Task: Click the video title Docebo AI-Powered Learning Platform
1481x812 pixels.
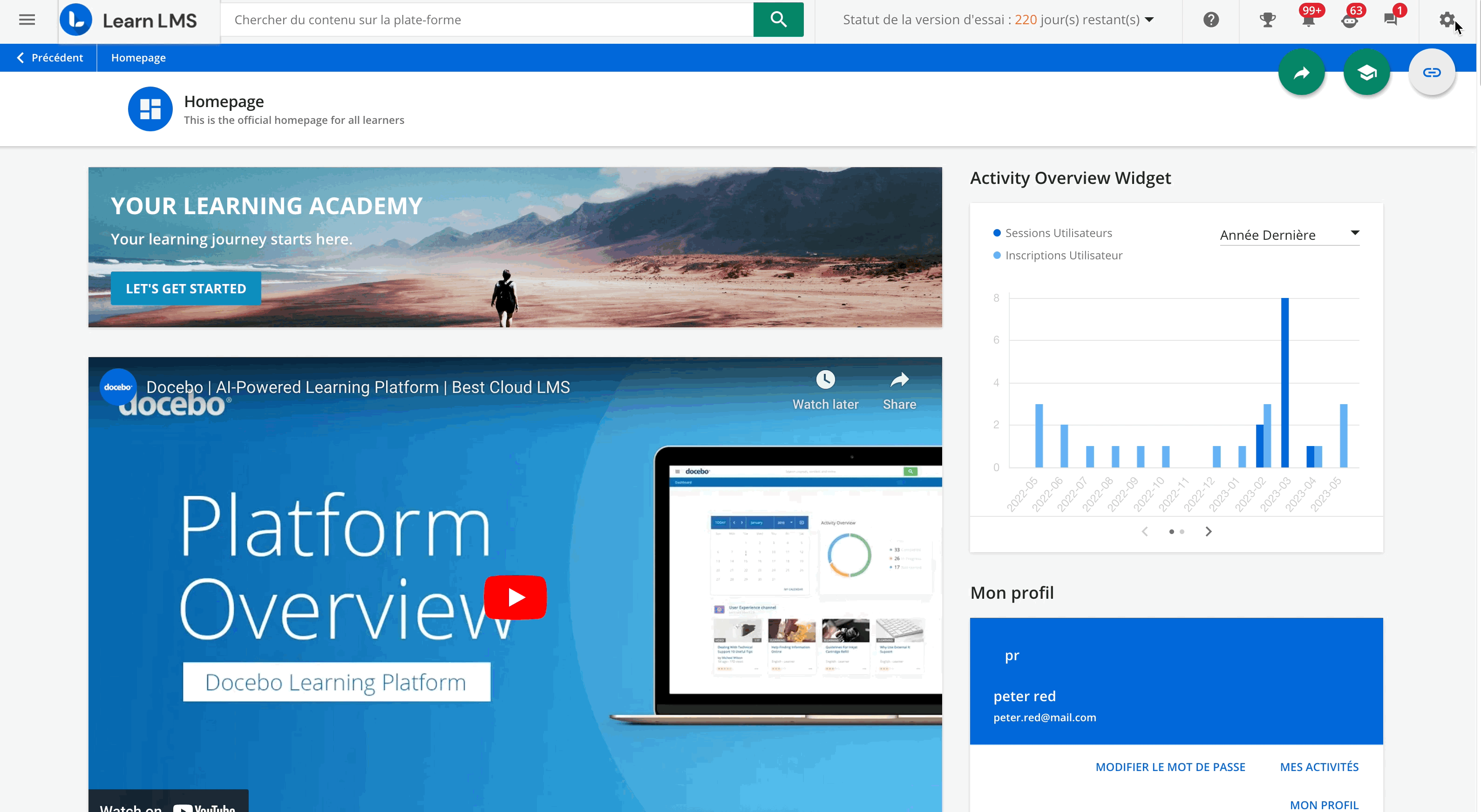Action: point(358,387)
